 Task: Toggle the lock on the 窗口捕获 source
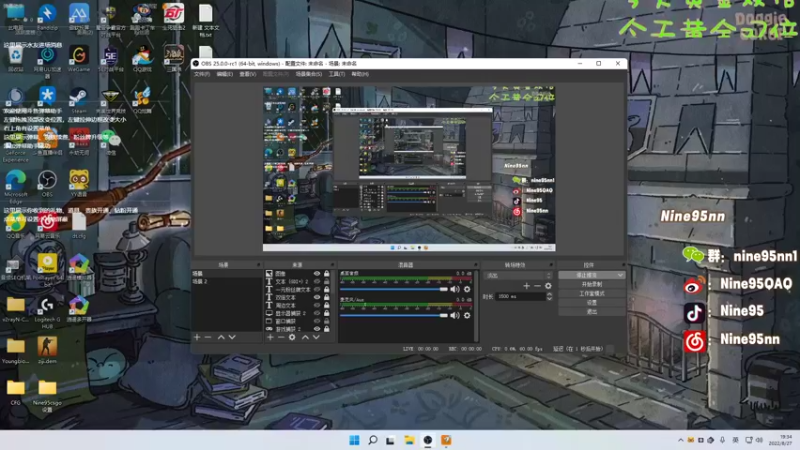327,321
